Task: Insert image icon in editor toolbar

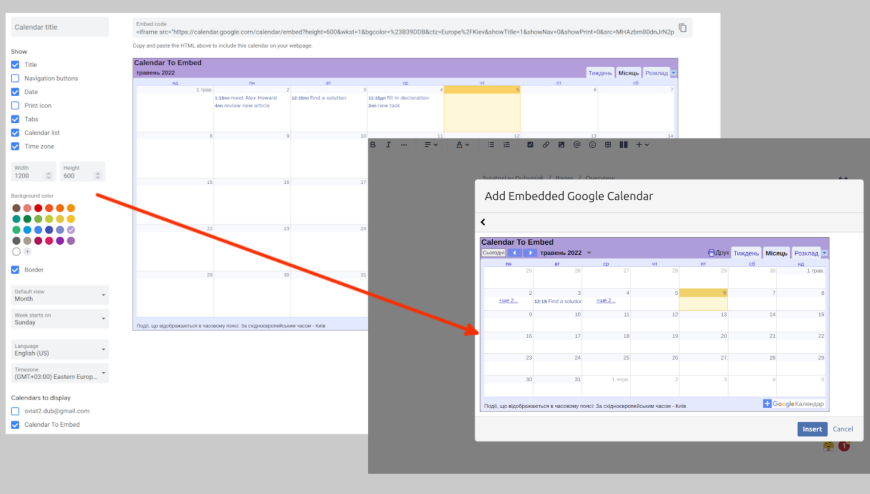Action: 561,145
